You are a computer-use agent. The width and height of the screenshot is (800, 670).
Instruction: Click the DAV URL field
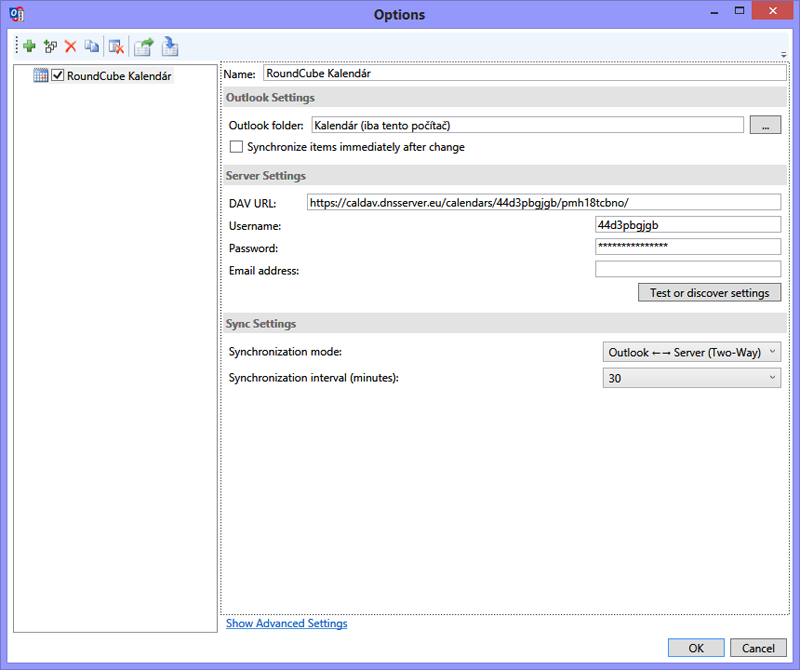(x=544, y=203)
